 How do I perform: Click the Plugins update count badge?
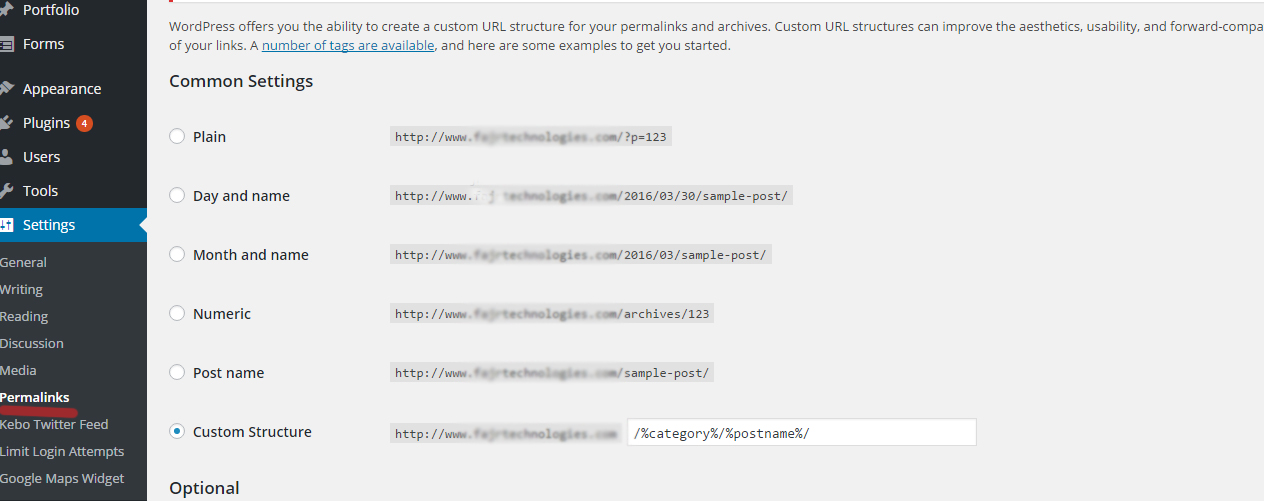pyautogui.click(x=84, y=123)
